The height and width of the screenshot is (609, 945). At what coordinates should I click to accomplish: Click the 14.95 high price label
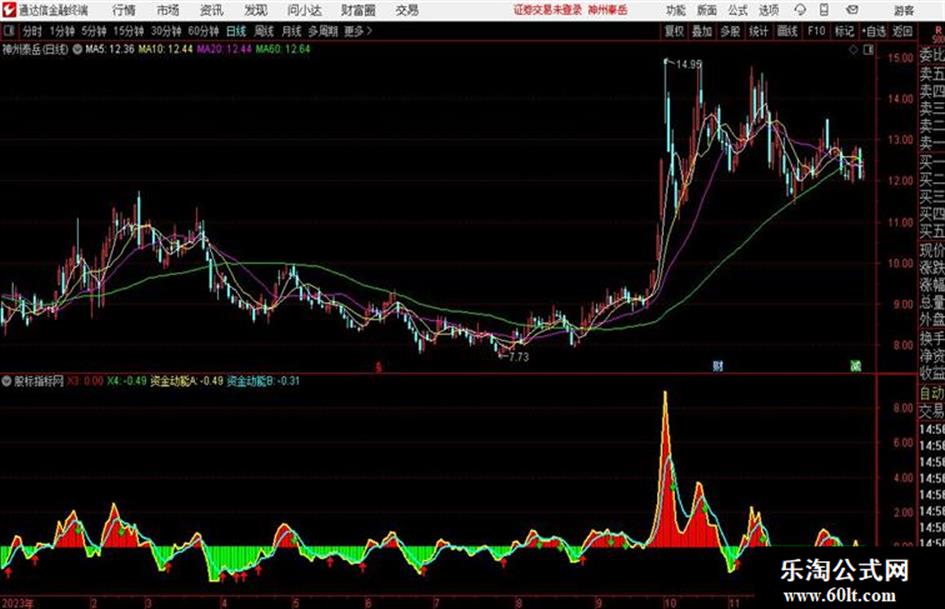[x=689, y=64]
